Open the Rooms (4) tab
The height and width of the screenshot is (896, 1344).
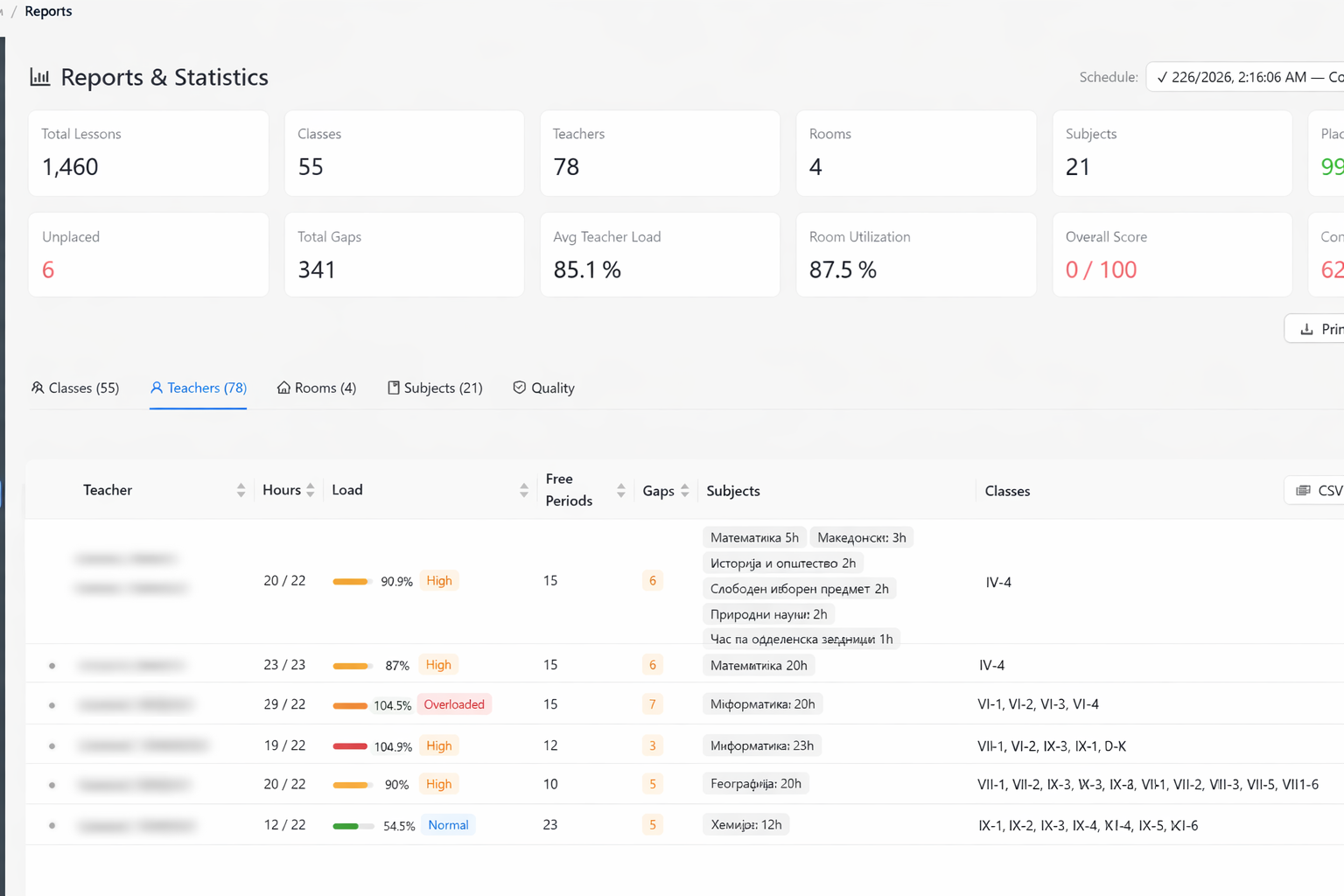click(x=317, y=388)
